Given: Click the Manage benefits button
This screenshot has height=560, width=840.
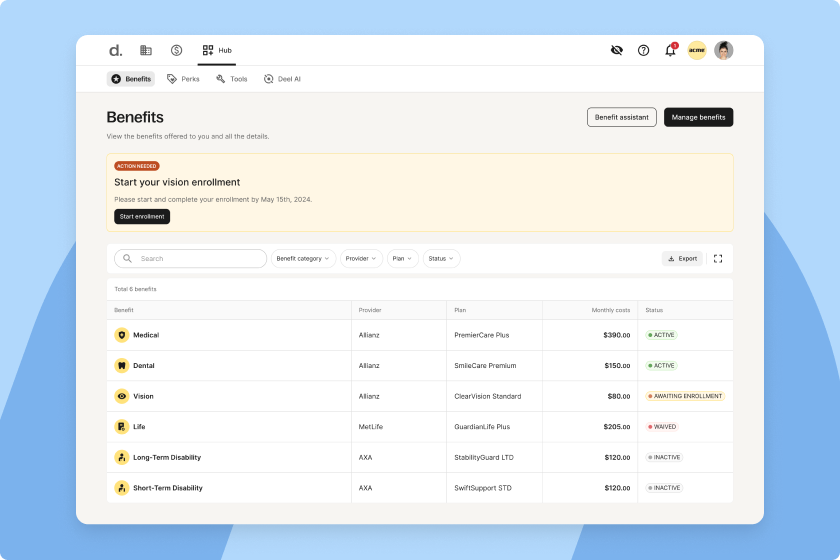Looking at the screenshot, I should point(699,117).
